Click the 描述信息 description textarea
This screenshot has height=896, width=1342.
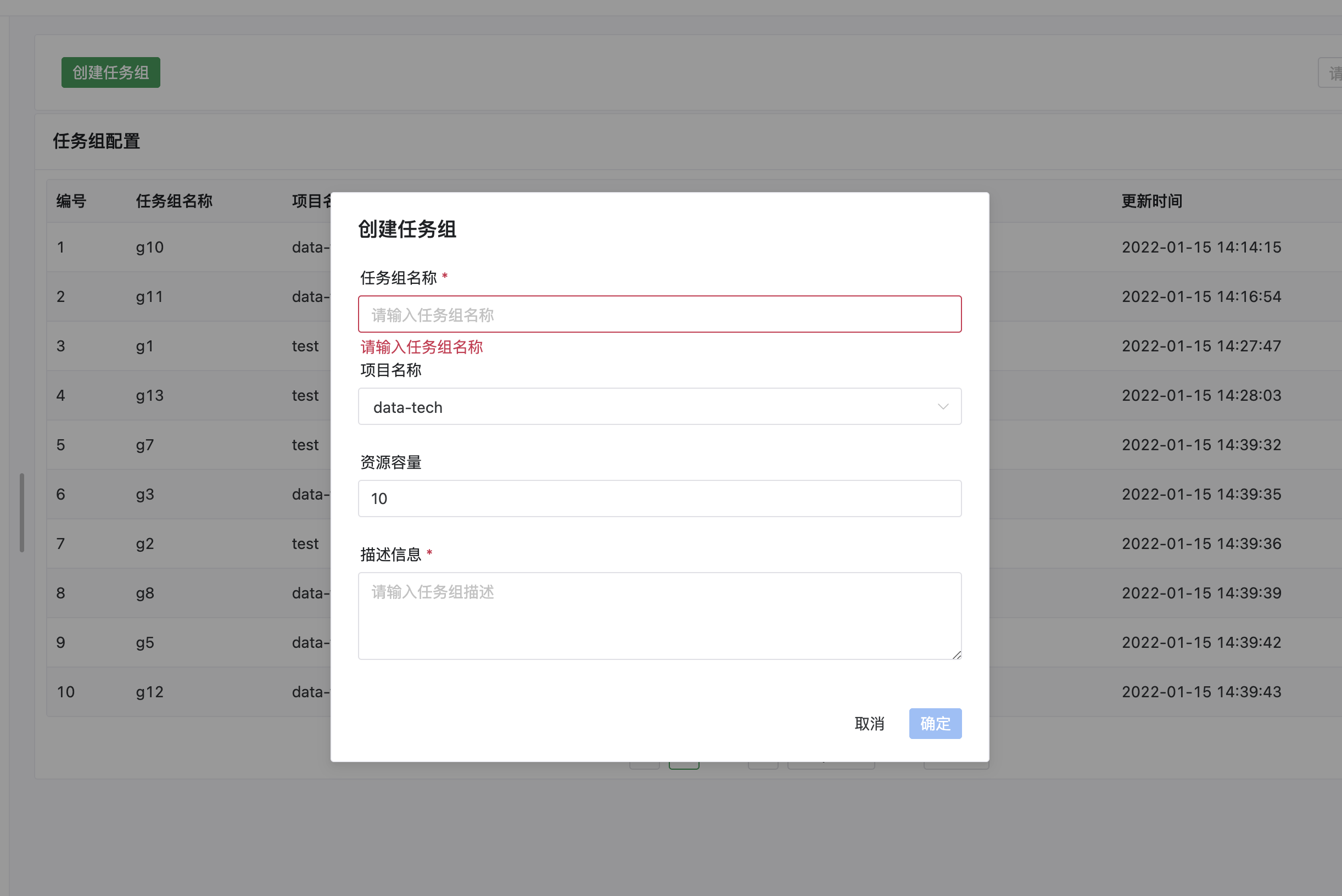(659, 615)
